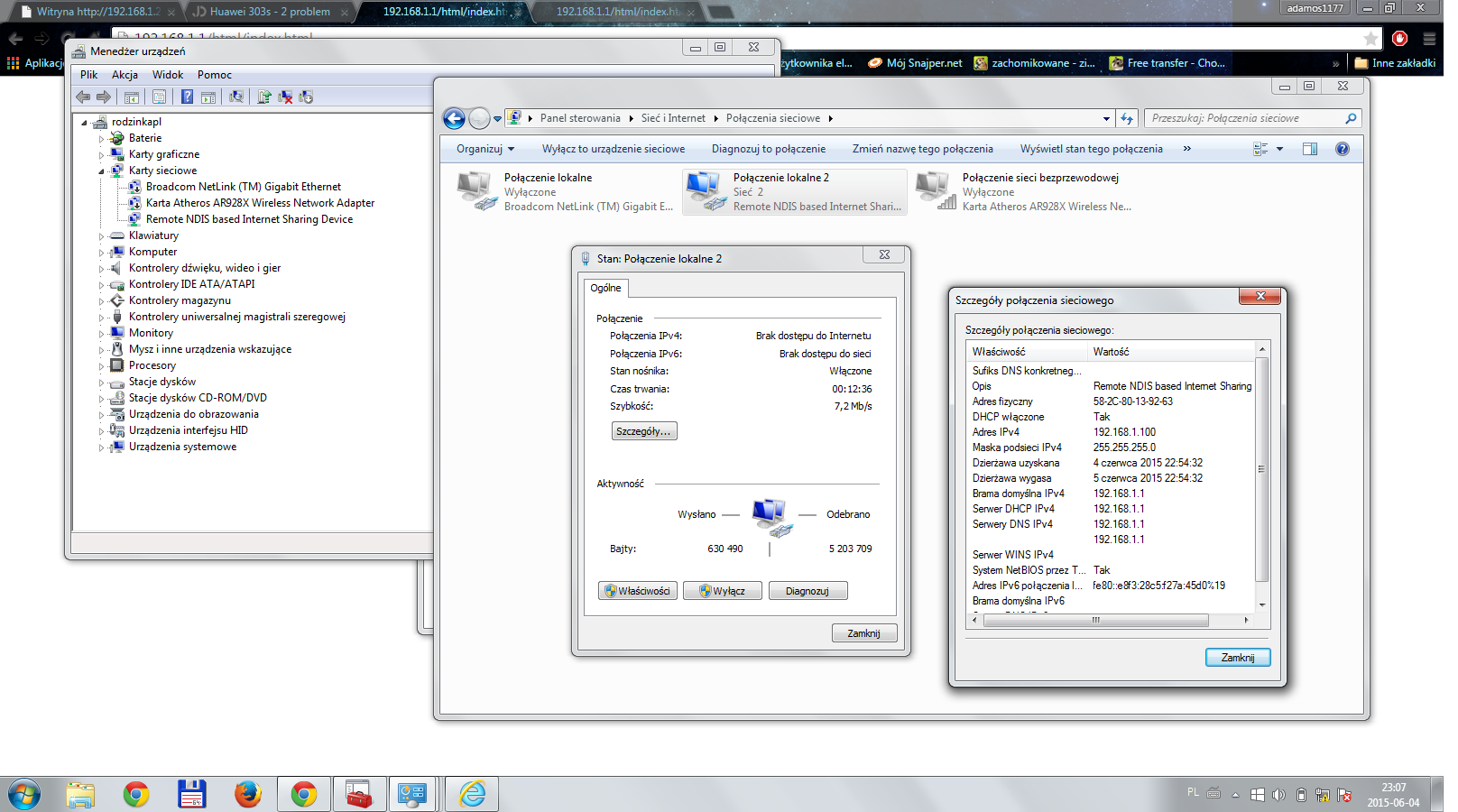
Task: Expand the Baterie tree node
Action: [x=101, y=139]
